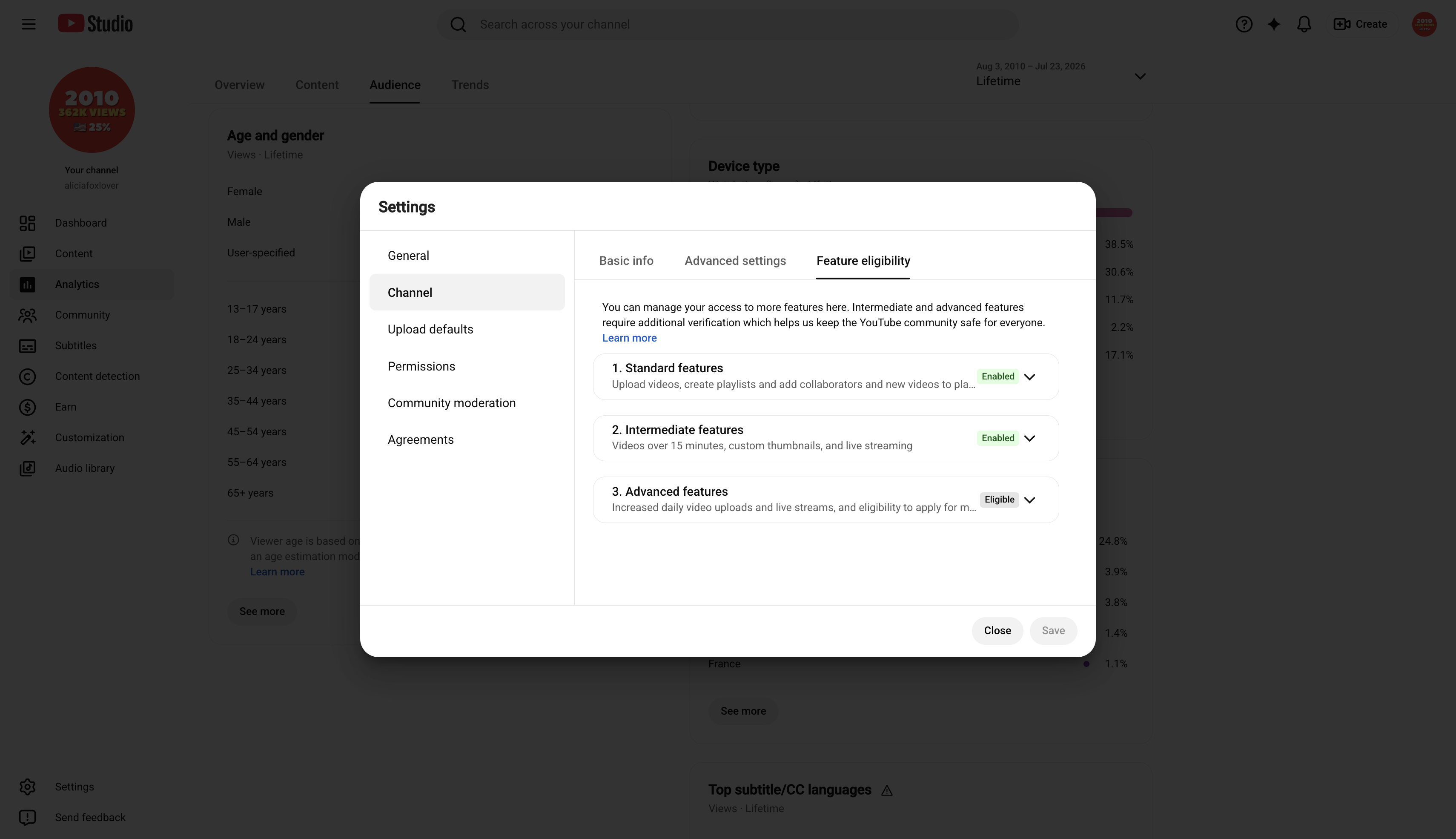Click Learn more under viewer age note
The height and width of the screenshot is (839, 1456).
click(277, 572)
